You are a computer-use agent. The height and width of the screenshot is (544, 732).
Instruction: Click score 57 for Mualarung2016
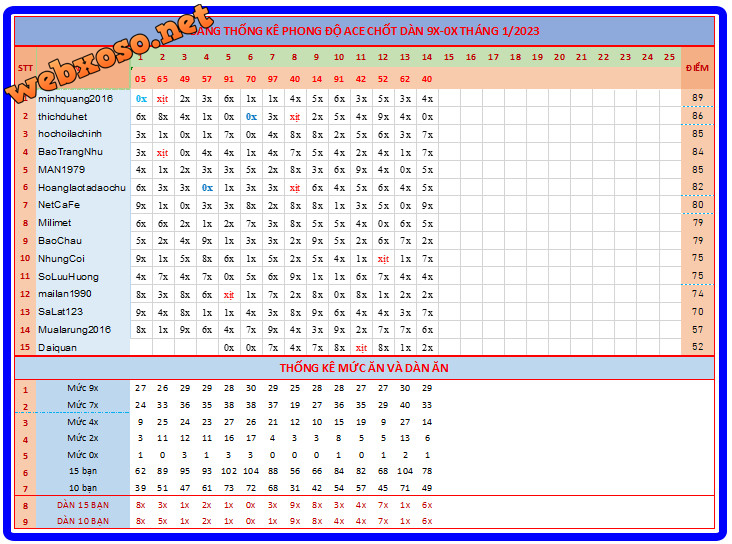click(697, 330)
